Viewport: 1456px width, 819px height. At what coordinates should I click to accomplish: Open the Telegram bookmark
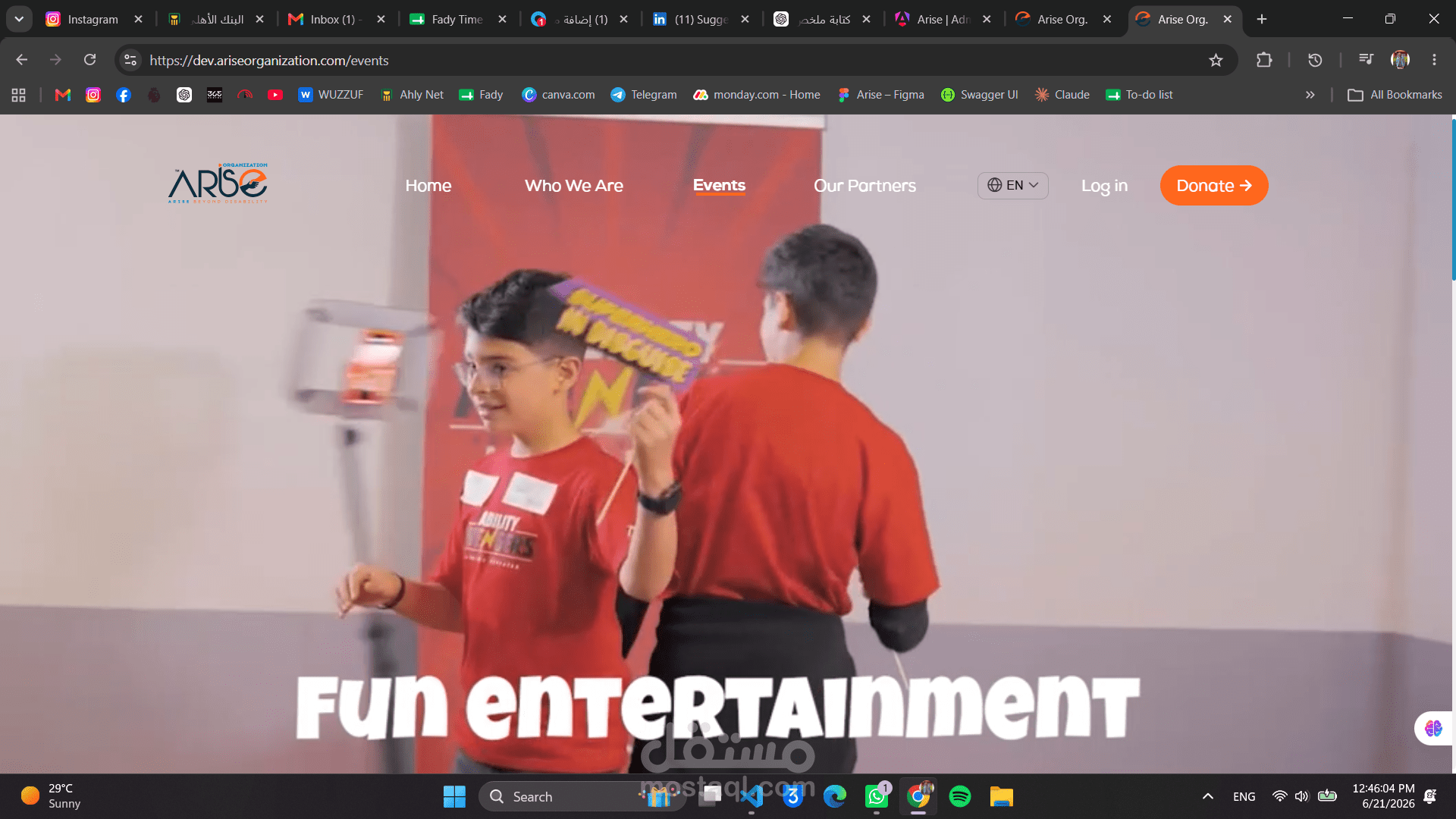pos(644,95)
